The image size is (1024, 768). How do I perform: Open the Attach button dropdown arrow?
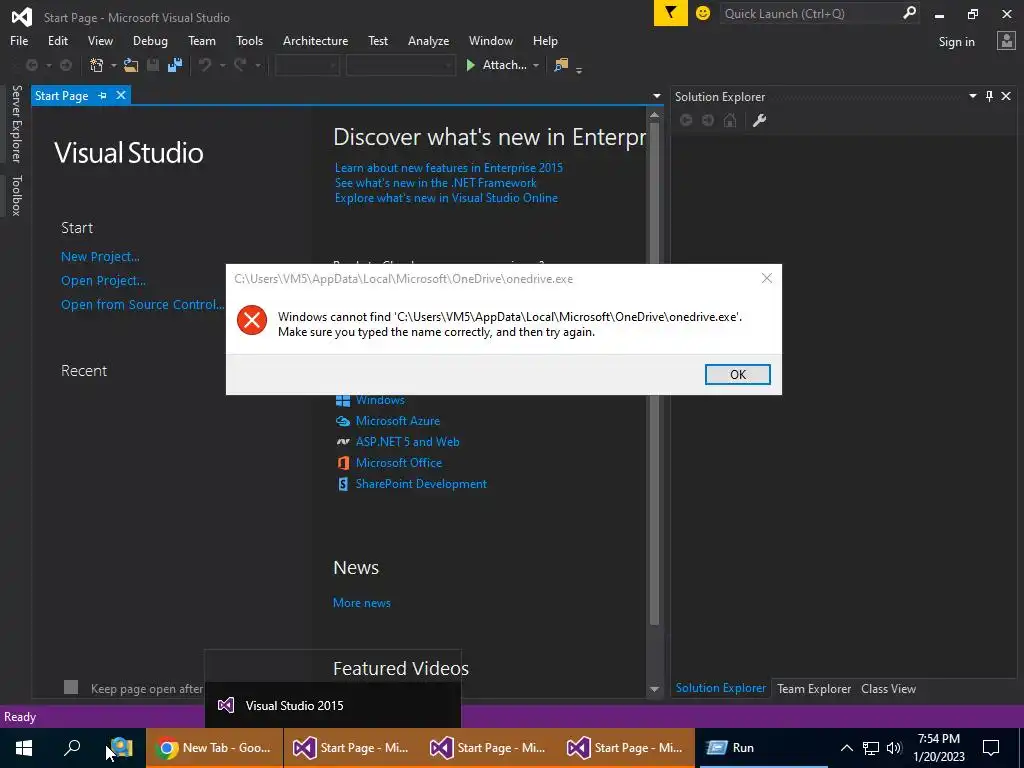point(536,65)
